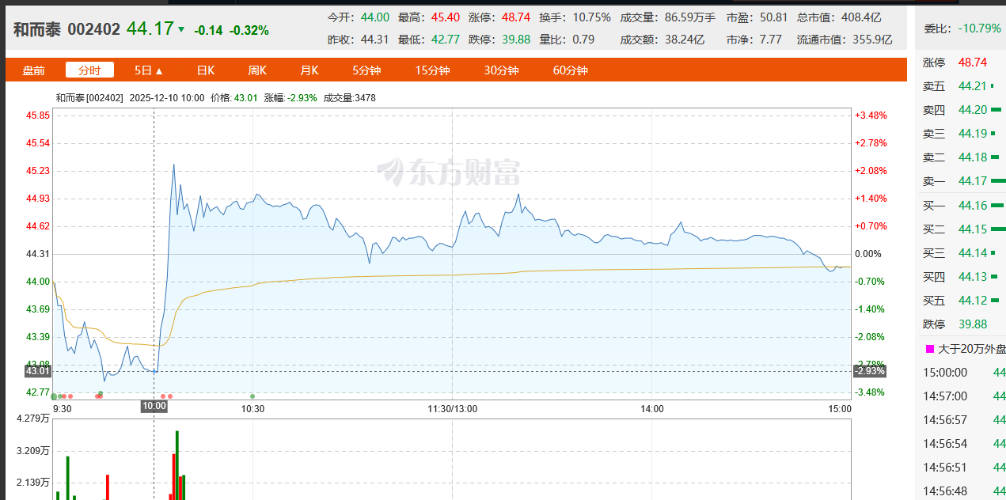Switch chart to 60分钟 interval
This screenshot has height=500, width=1006.
(570, 71)
